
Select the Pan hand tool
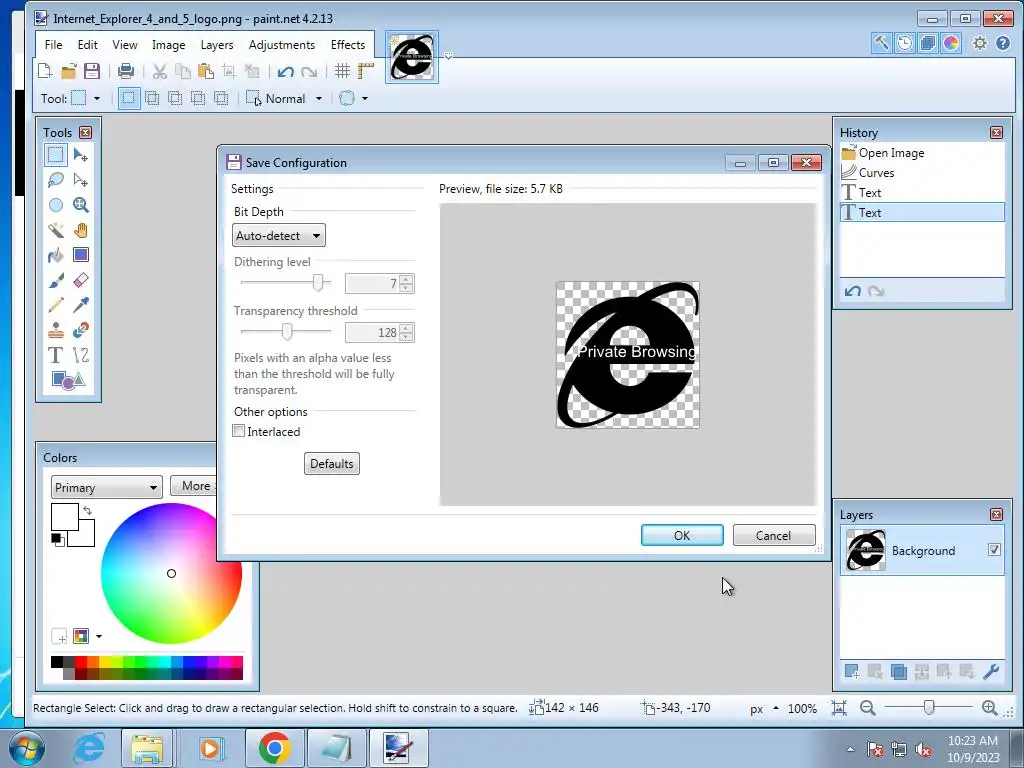click(x=81, y=230)
